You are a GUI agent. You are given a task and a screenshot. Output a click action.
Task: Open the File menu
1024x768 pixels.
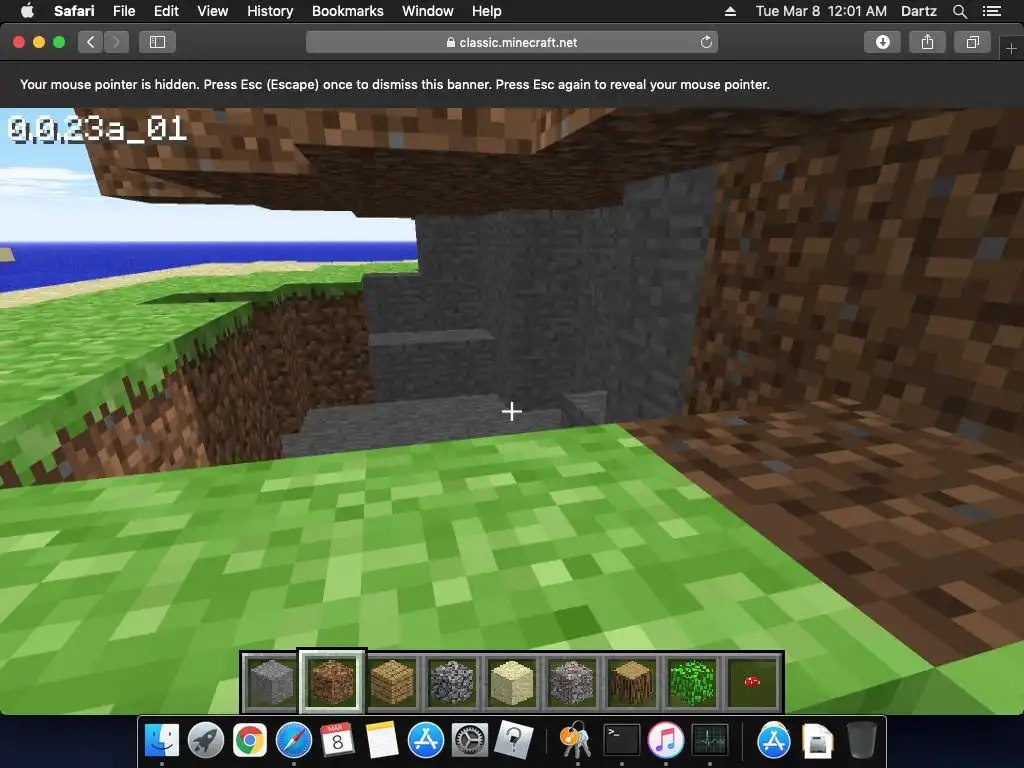[x=123, y=11]
